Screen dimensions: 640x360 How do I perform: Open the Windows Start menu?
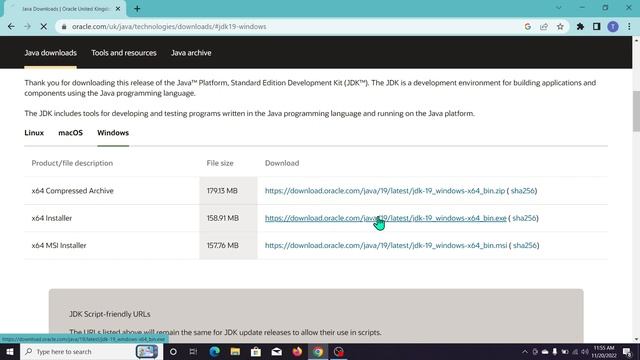pyautogui.click(x=10, y=351)
